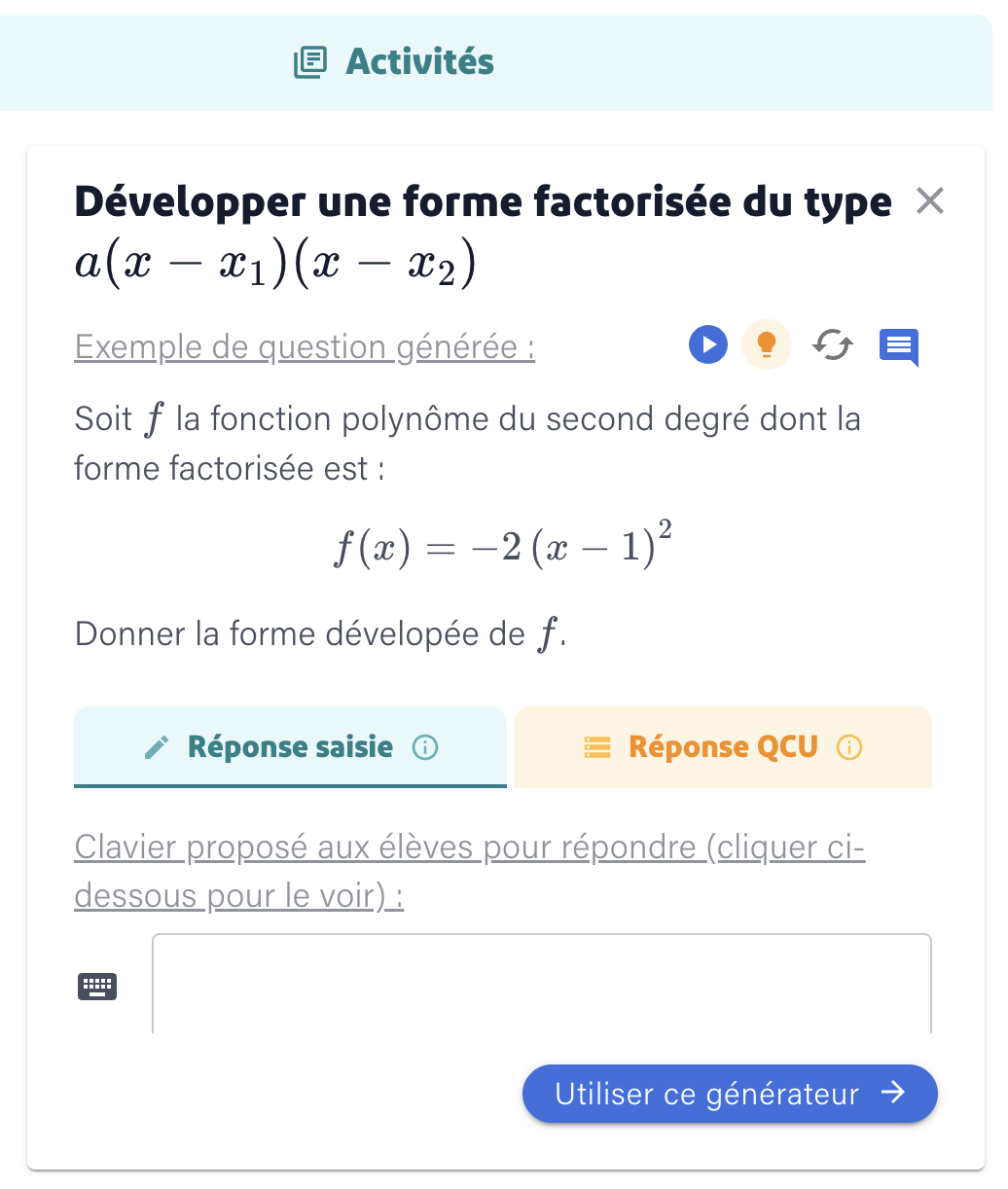Open the blue comment bubble

click(x=898, y=345)
